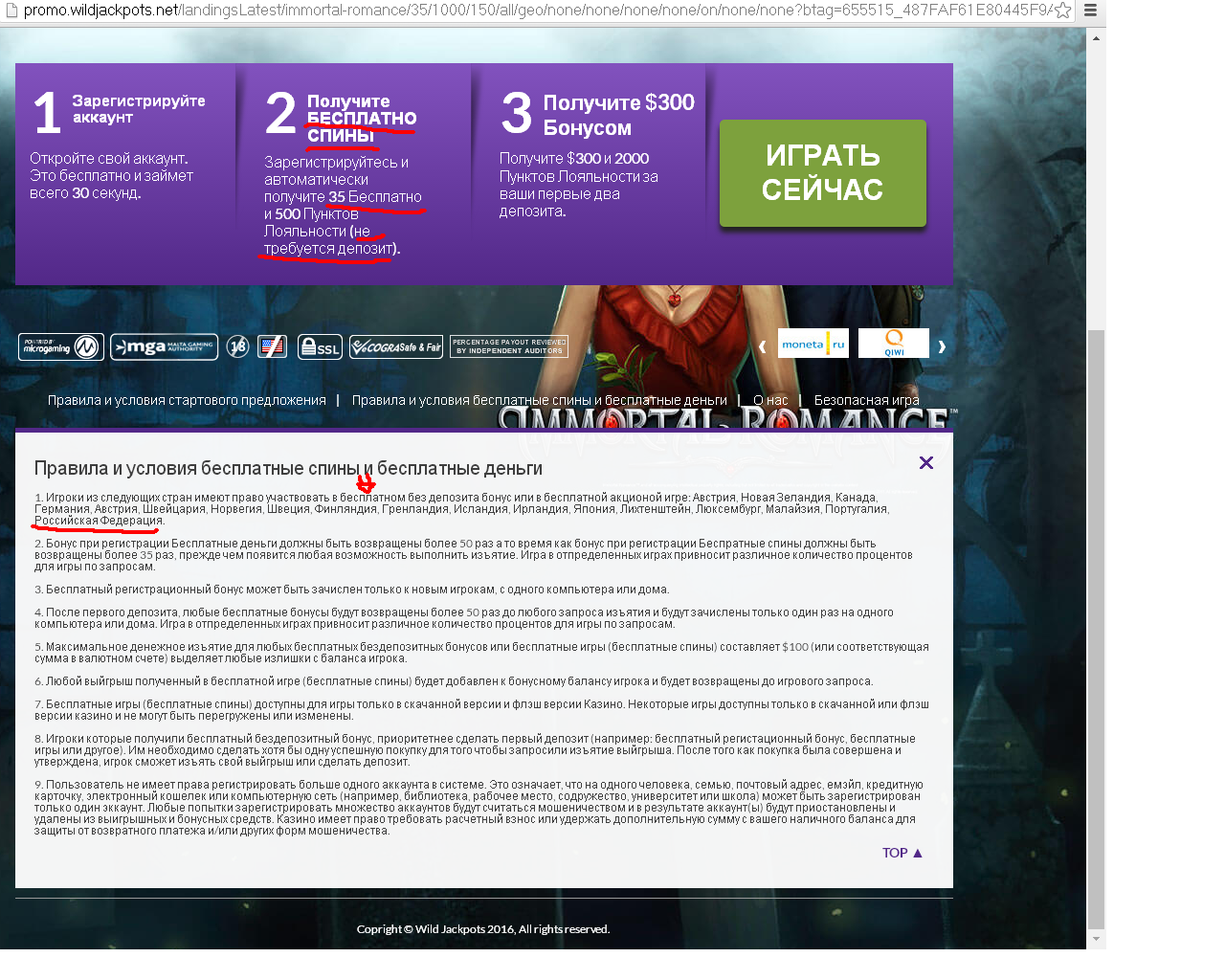Click the Percentage Payout Reviewed badge
Image resolution: width=1225 pixels, height=980 pixels.
coord(509,346)
